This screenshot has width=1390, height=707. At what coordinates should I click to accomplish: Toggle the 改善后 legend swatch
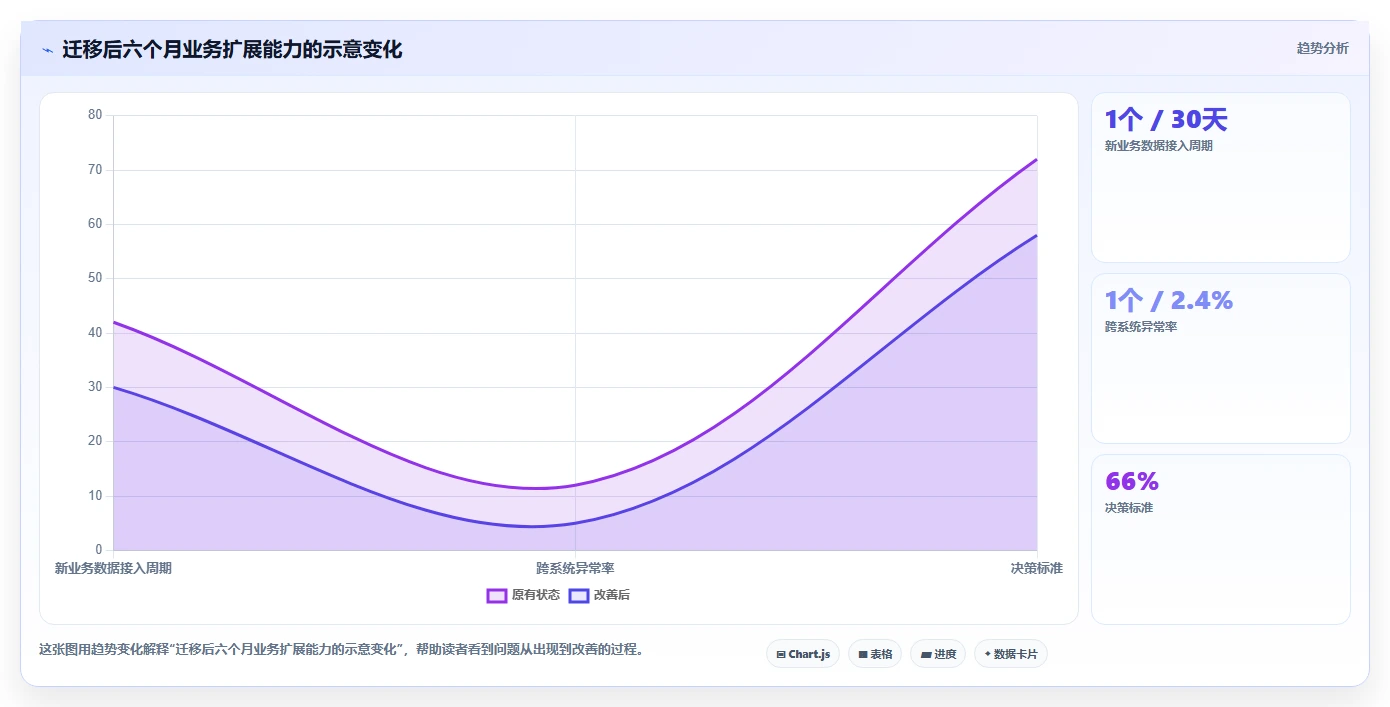(x=579, y=595)
